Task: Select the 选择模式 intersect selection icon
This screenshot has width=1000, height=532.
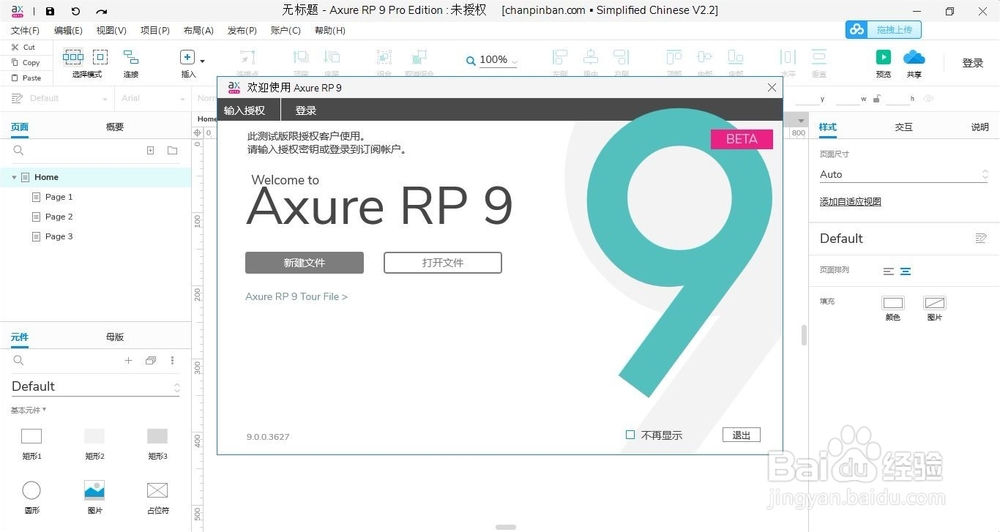Action: click(x=73, y=57)
